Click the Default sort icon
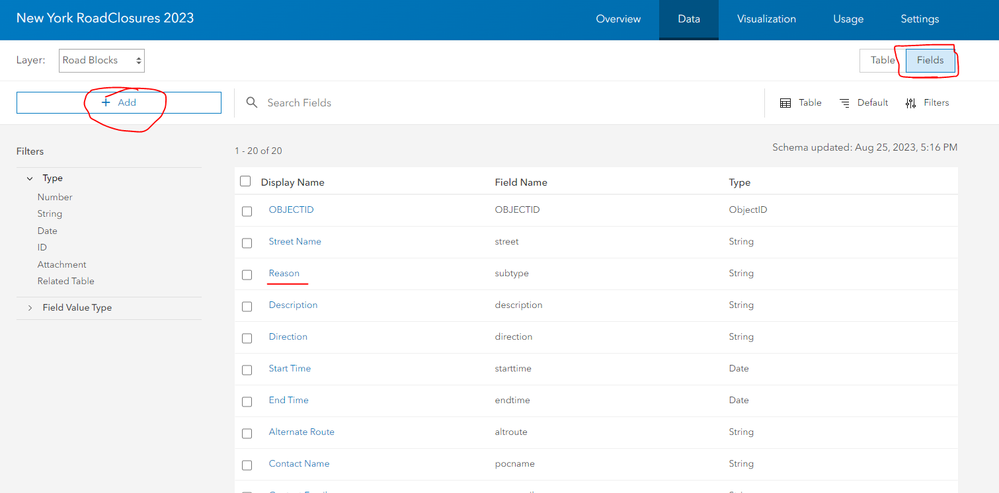The image size is (999, 493). point(845,103)
